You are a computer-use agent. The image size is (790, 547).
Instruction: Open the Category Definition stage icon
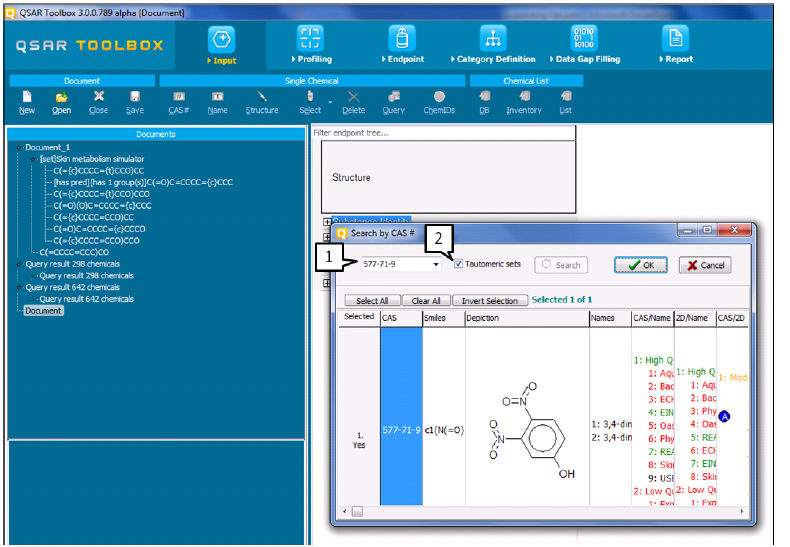pos(493,38)
